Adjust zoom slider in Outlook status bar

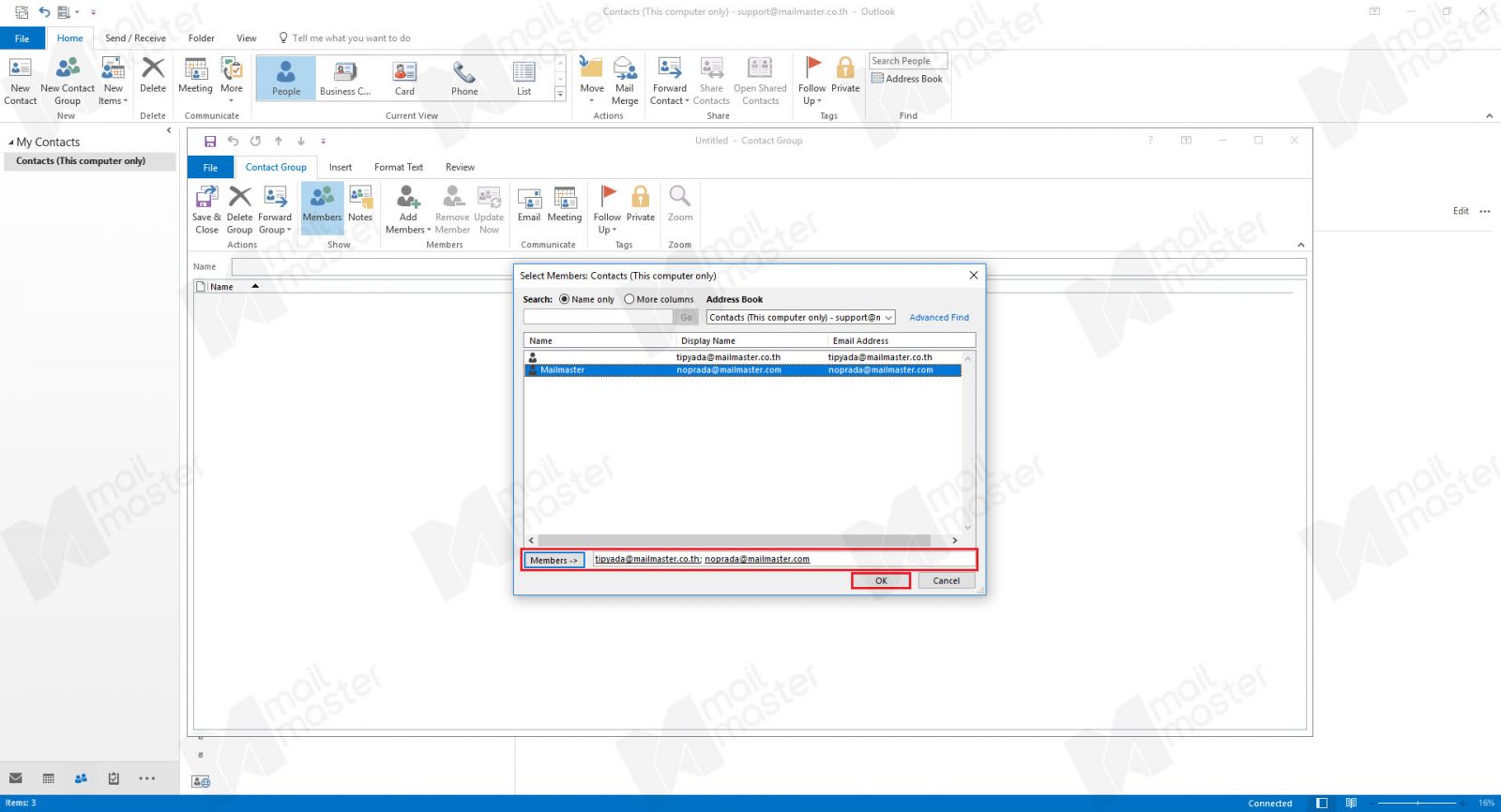click(1417, 803)
